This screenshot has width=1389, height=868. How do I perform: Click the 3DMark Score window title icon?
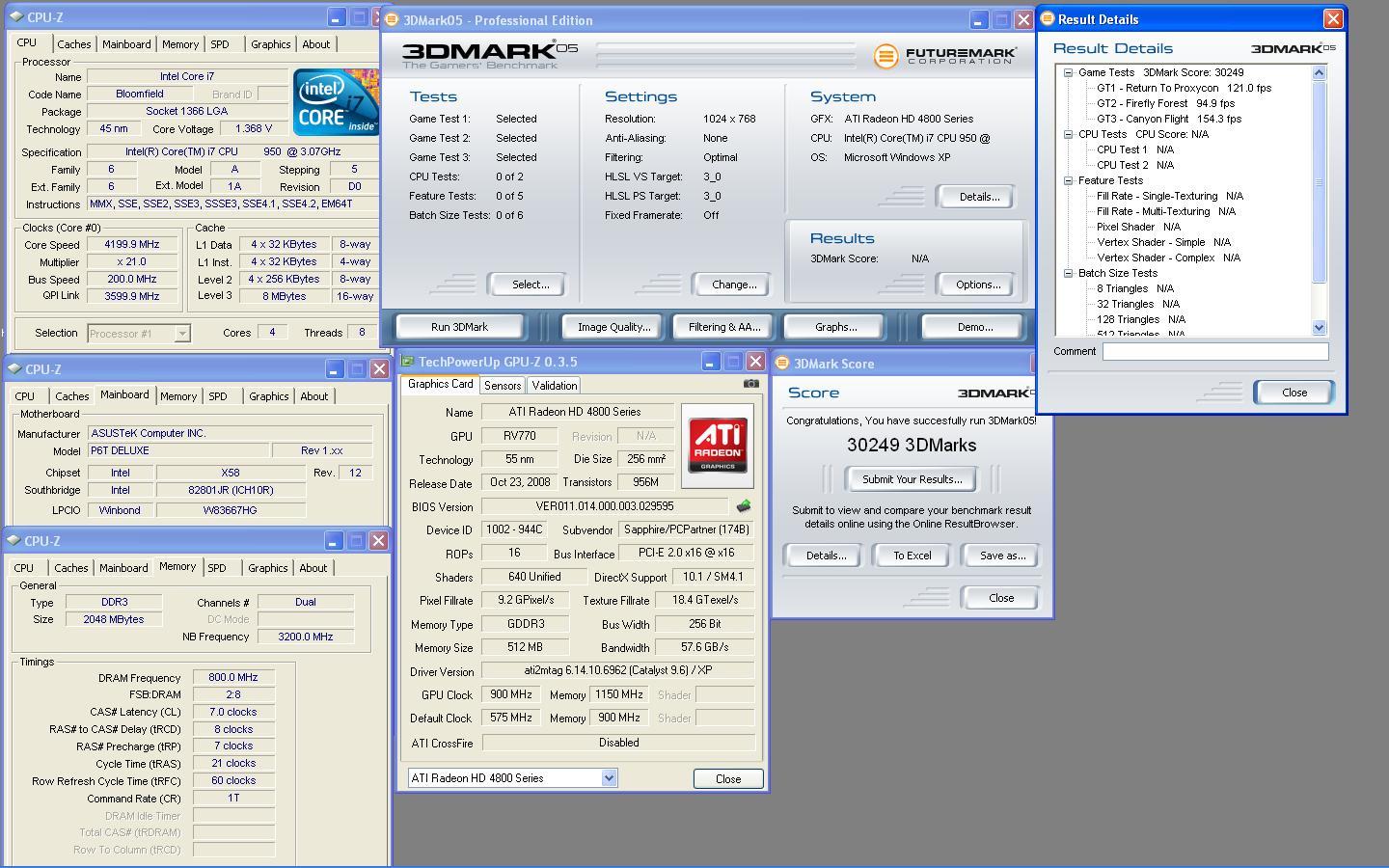(782, 364)
